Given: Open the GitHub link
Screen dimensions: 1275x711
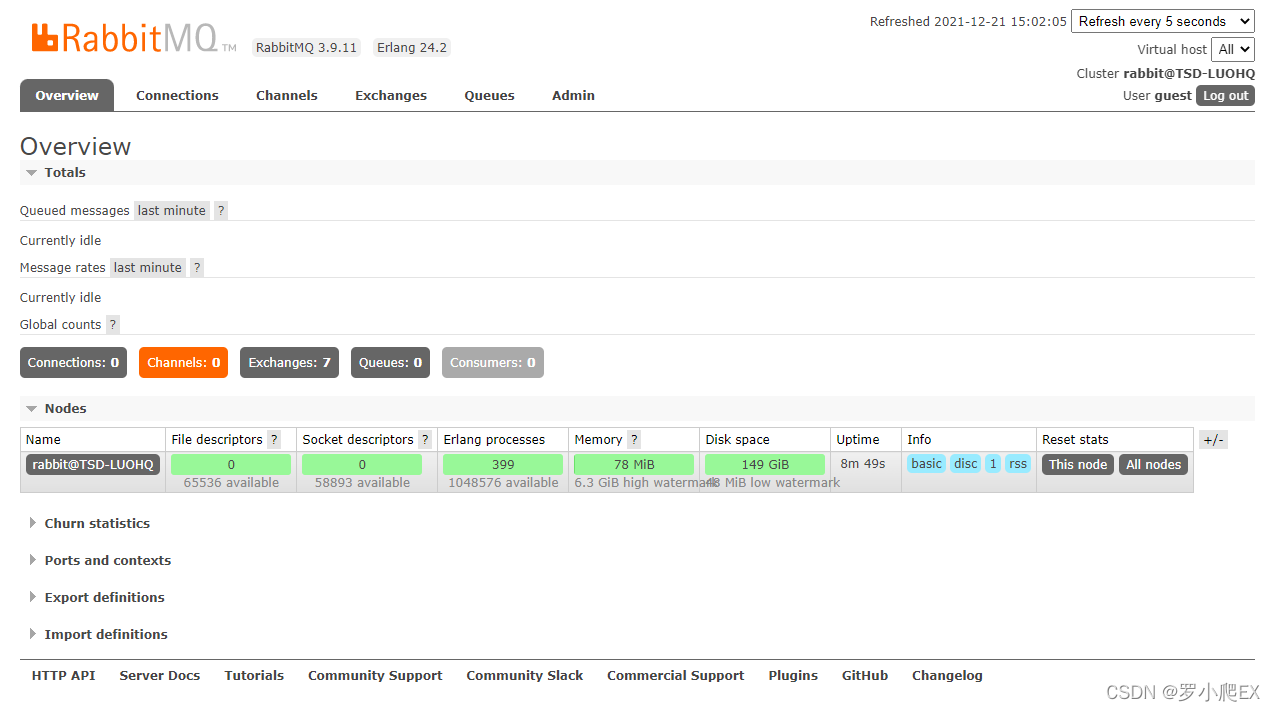Looking at the screenshot, I should (865, 676).
